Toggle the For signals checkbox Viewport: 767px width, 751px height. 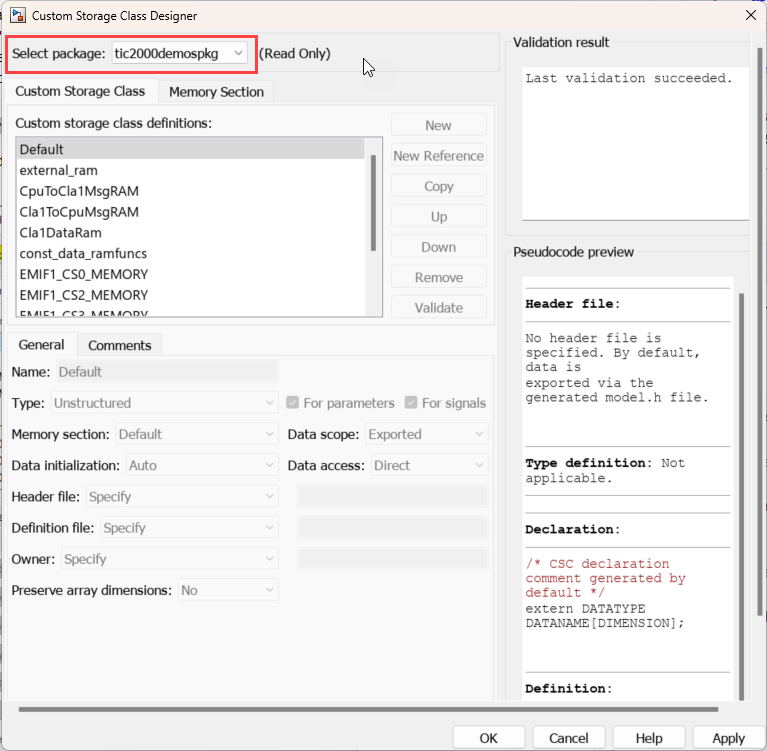click(411, 403)
